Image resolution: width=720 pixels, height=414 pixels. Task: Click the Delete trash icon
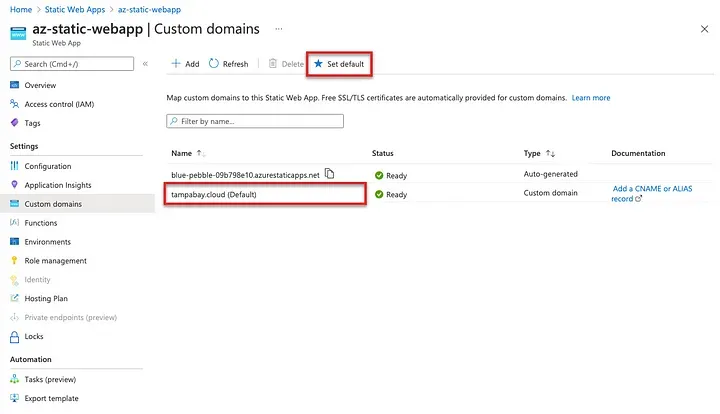pos(273,63)
